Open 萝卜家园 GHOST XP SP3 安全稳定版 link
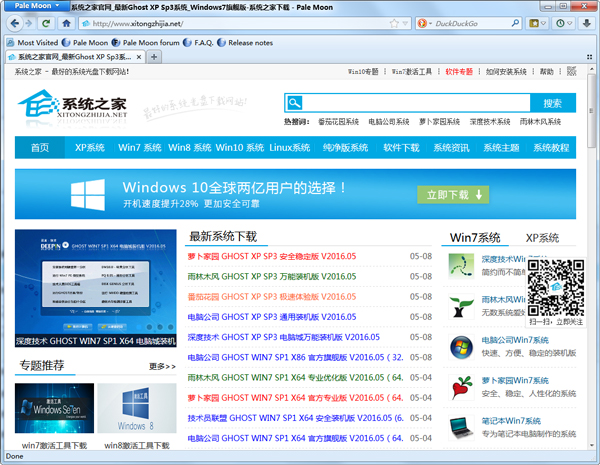The width and height of the screenshot is (600, 465). point(272,256)
